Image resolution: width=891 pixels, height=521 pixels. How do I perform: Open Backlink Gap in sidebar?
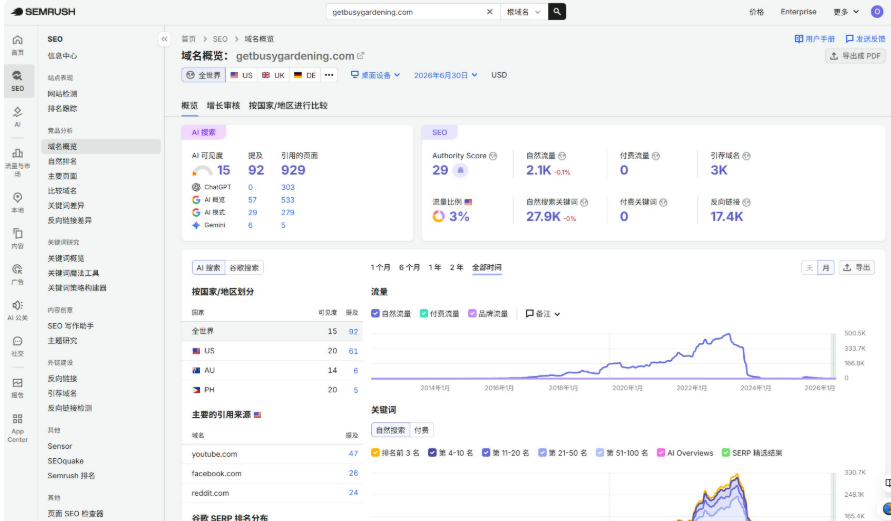tap(69, 220)
